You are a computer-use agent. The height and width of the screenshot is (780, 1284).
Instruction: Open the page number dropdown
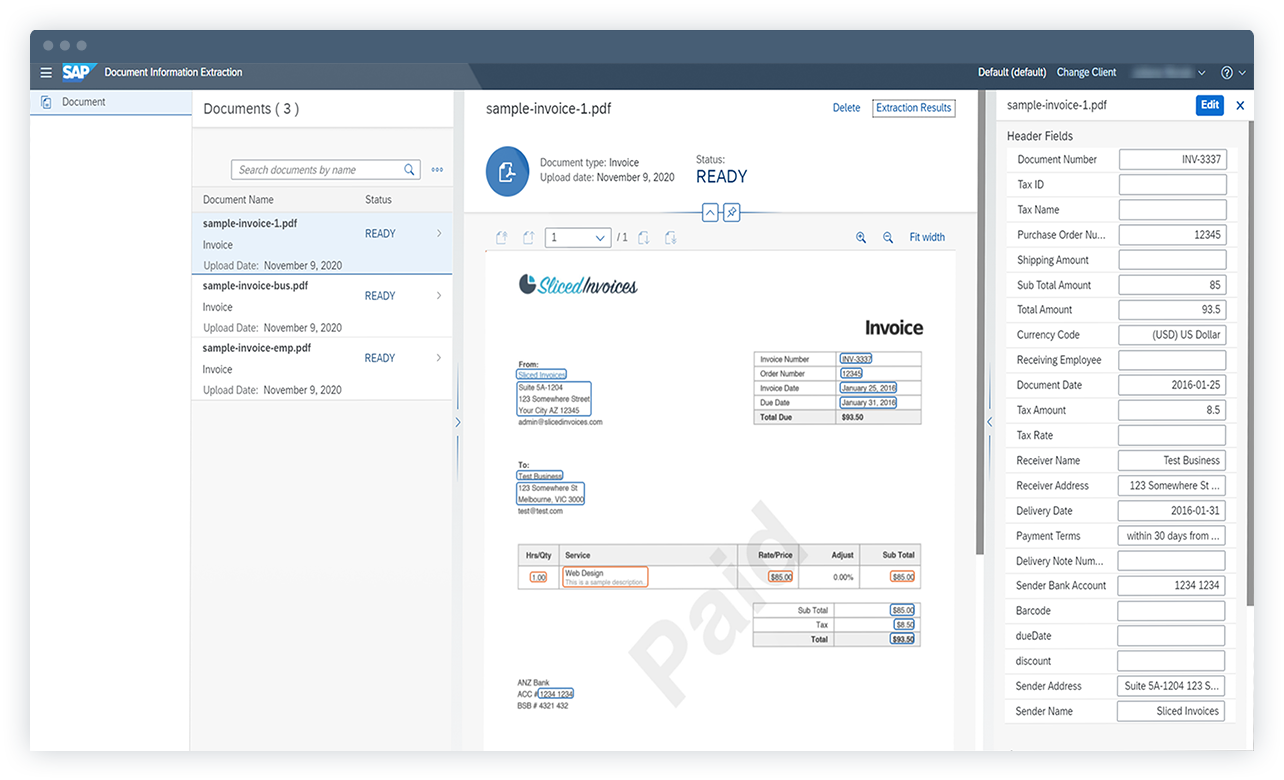pos(601,238)
